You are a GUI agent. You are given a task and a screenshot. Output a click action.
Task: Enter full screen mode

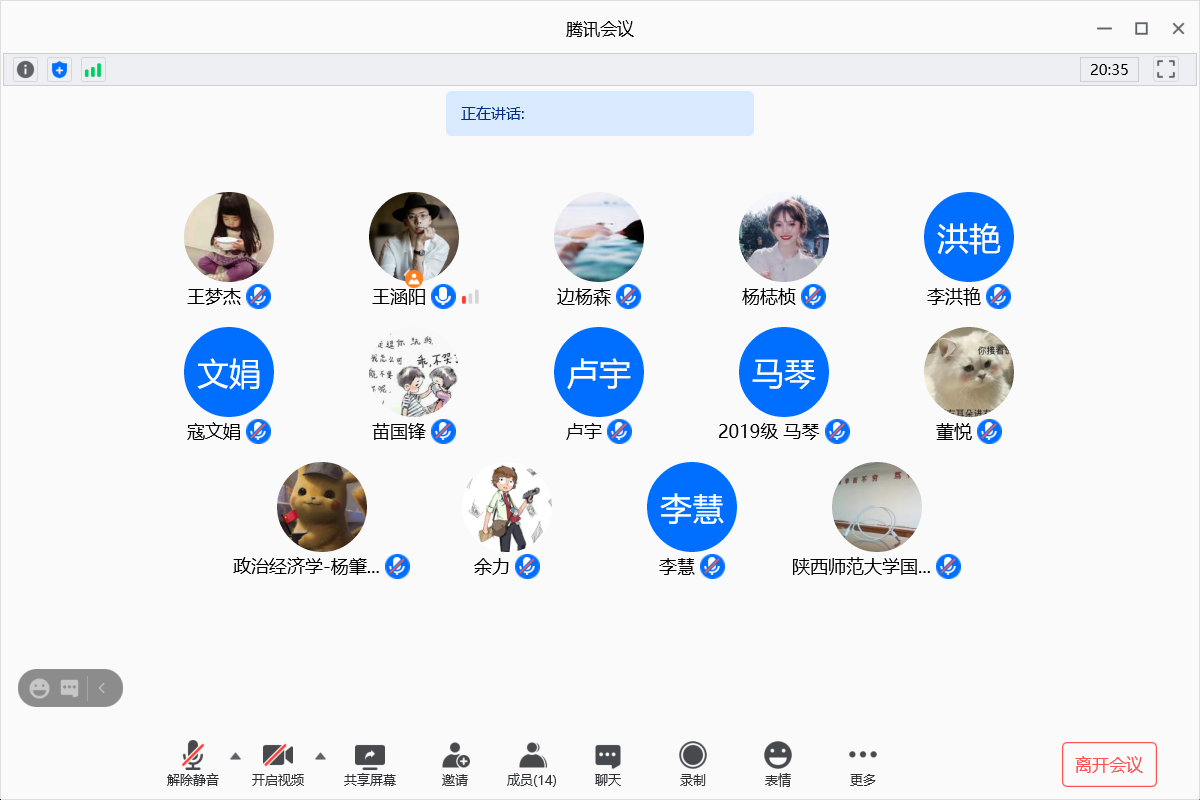(x=1165, y=69)
